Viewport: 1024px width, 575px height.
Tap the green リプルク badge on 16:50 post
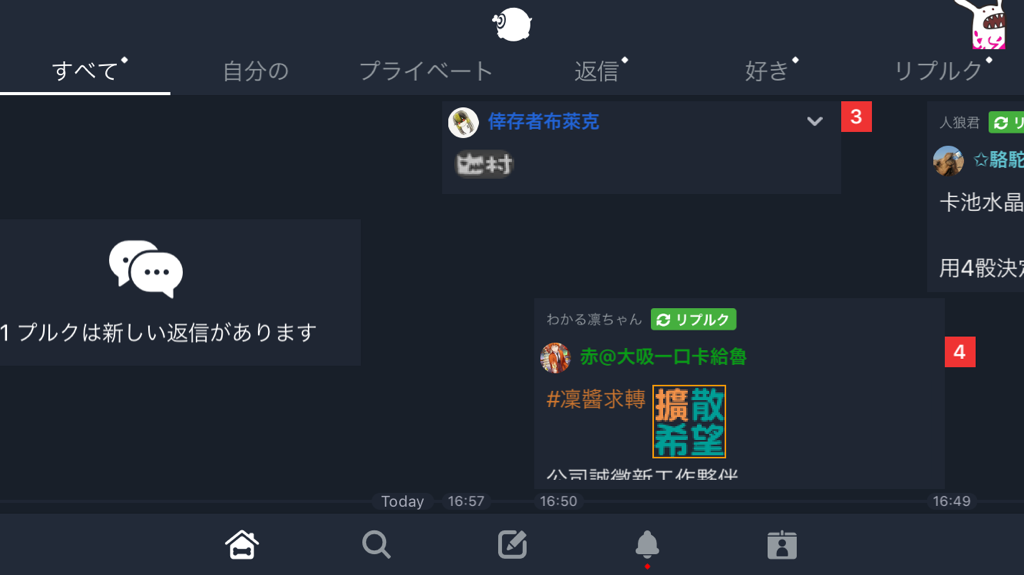coord(694,320)
